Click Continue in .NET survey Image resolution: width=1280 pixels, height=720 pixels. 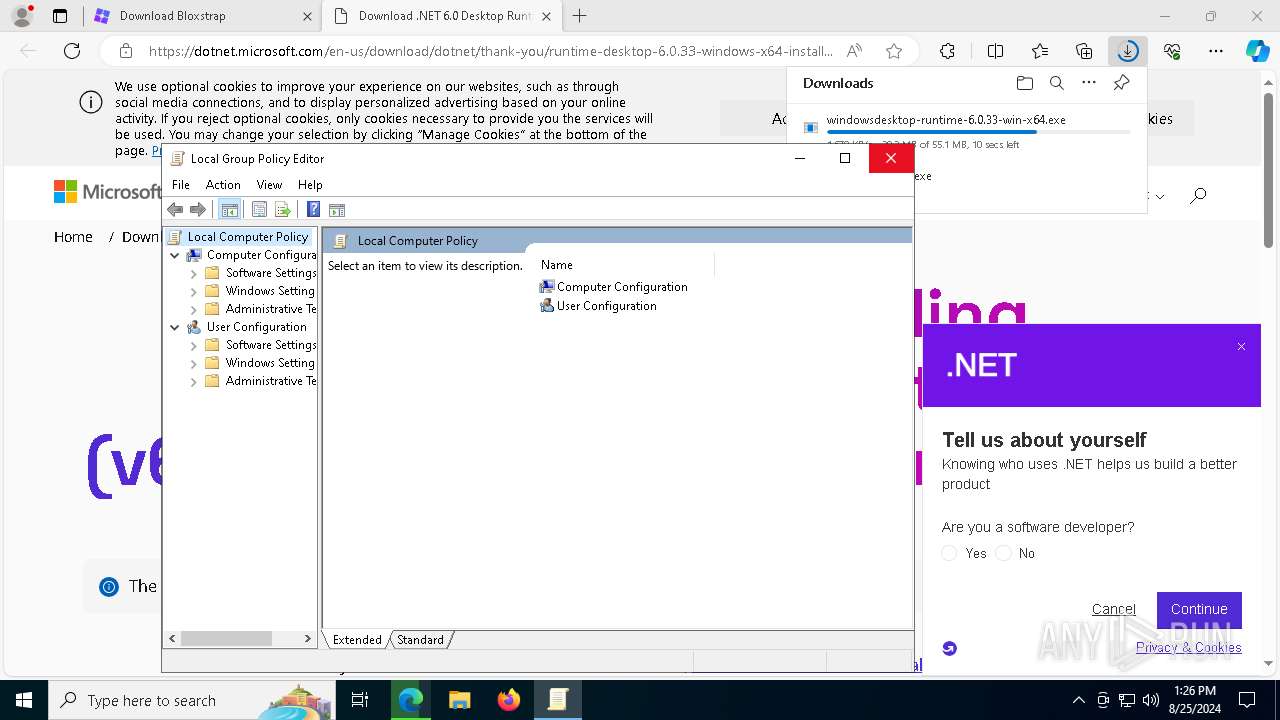[x=1199, y=609]
